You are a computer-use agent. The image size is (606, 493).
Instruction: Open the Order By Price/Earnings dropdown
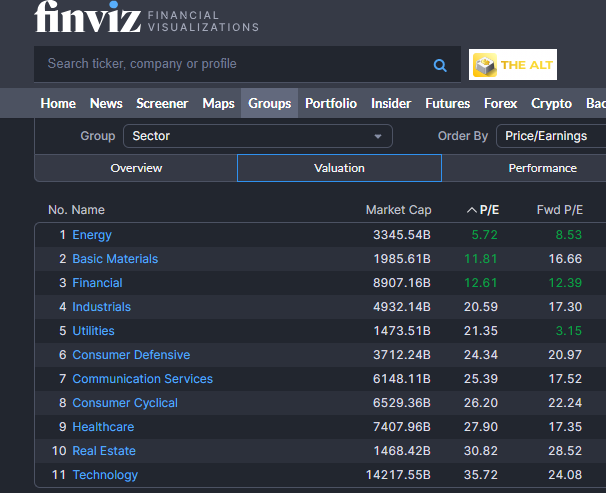point(551,136)
